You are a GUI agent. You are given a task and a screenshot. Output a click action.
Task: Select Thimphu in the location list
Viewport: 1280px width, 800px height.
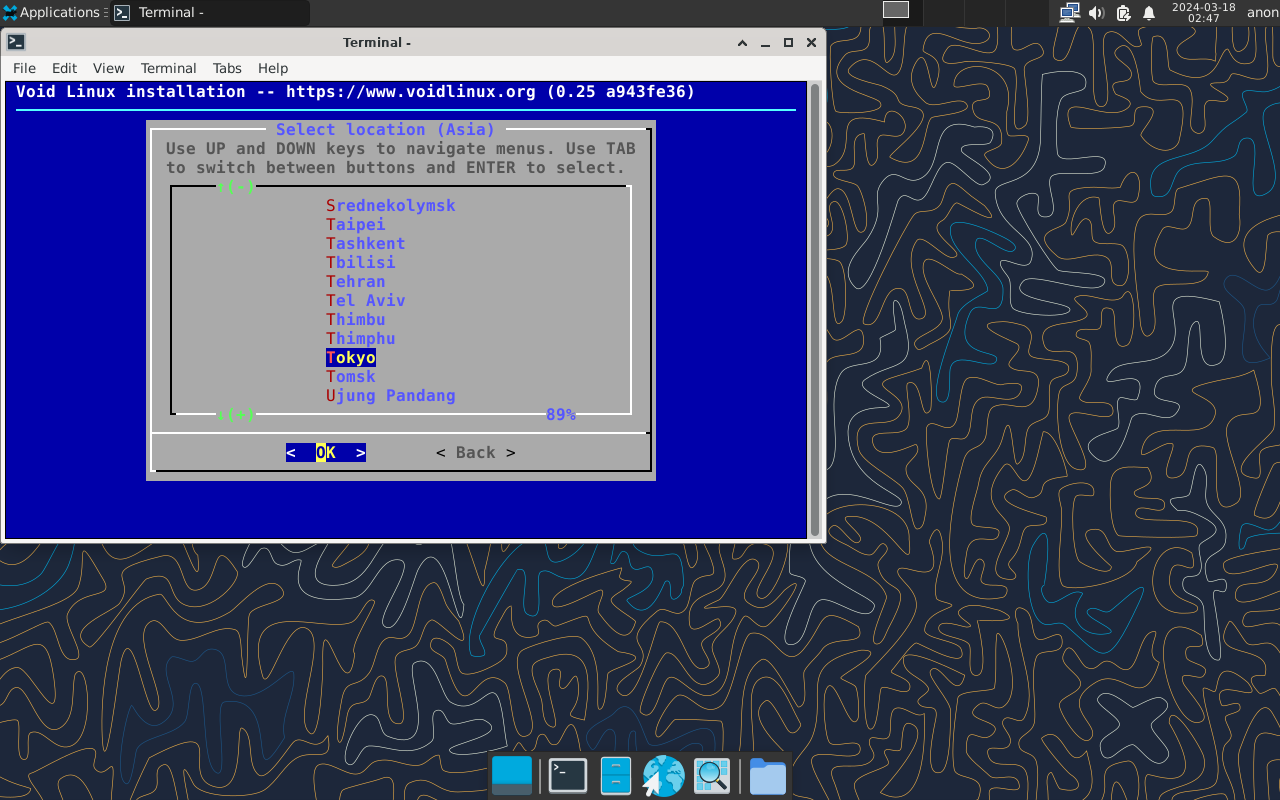[361, 338]
